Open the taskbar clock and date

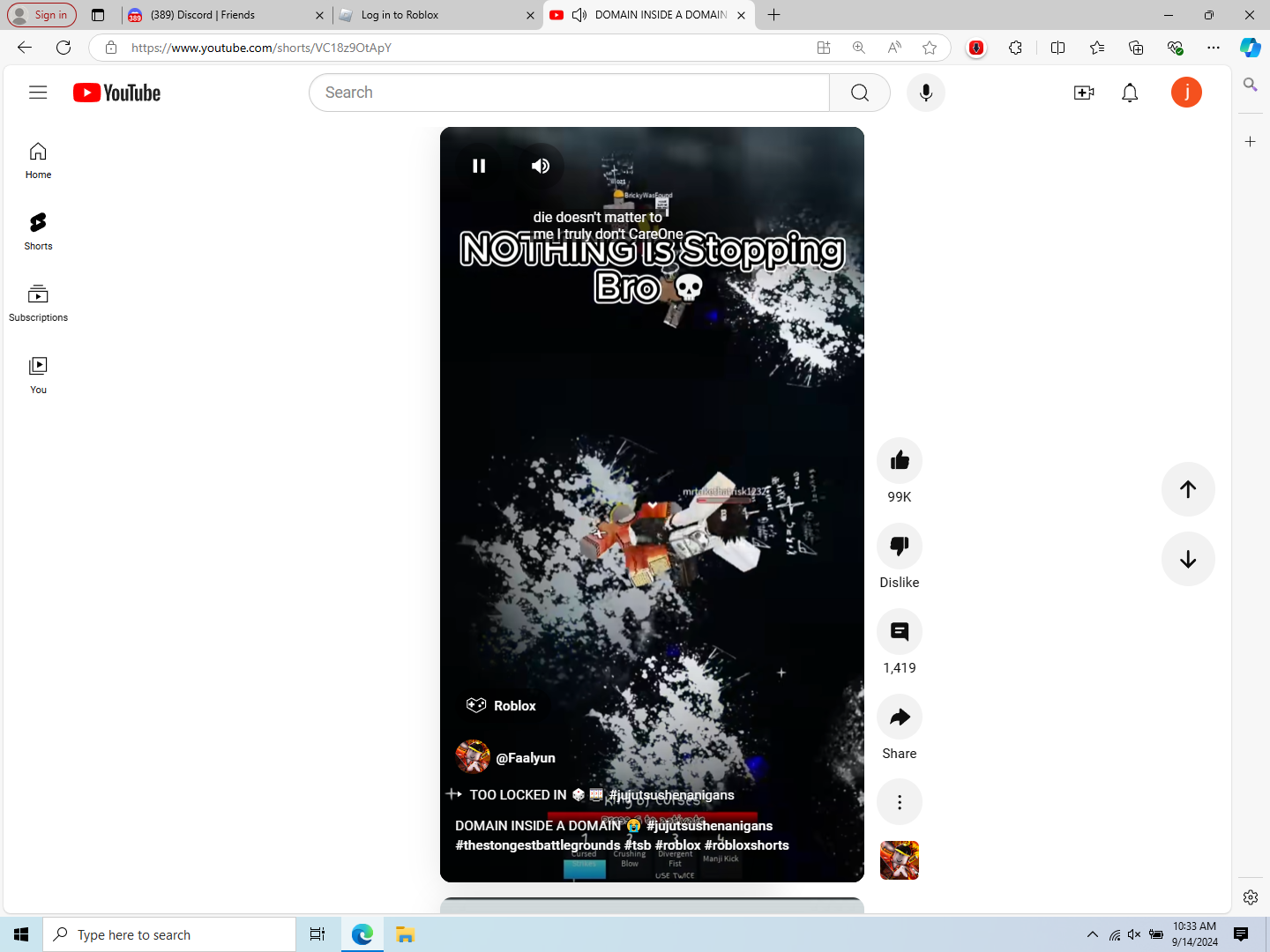pyautogui.click(x=1195, y=934)
